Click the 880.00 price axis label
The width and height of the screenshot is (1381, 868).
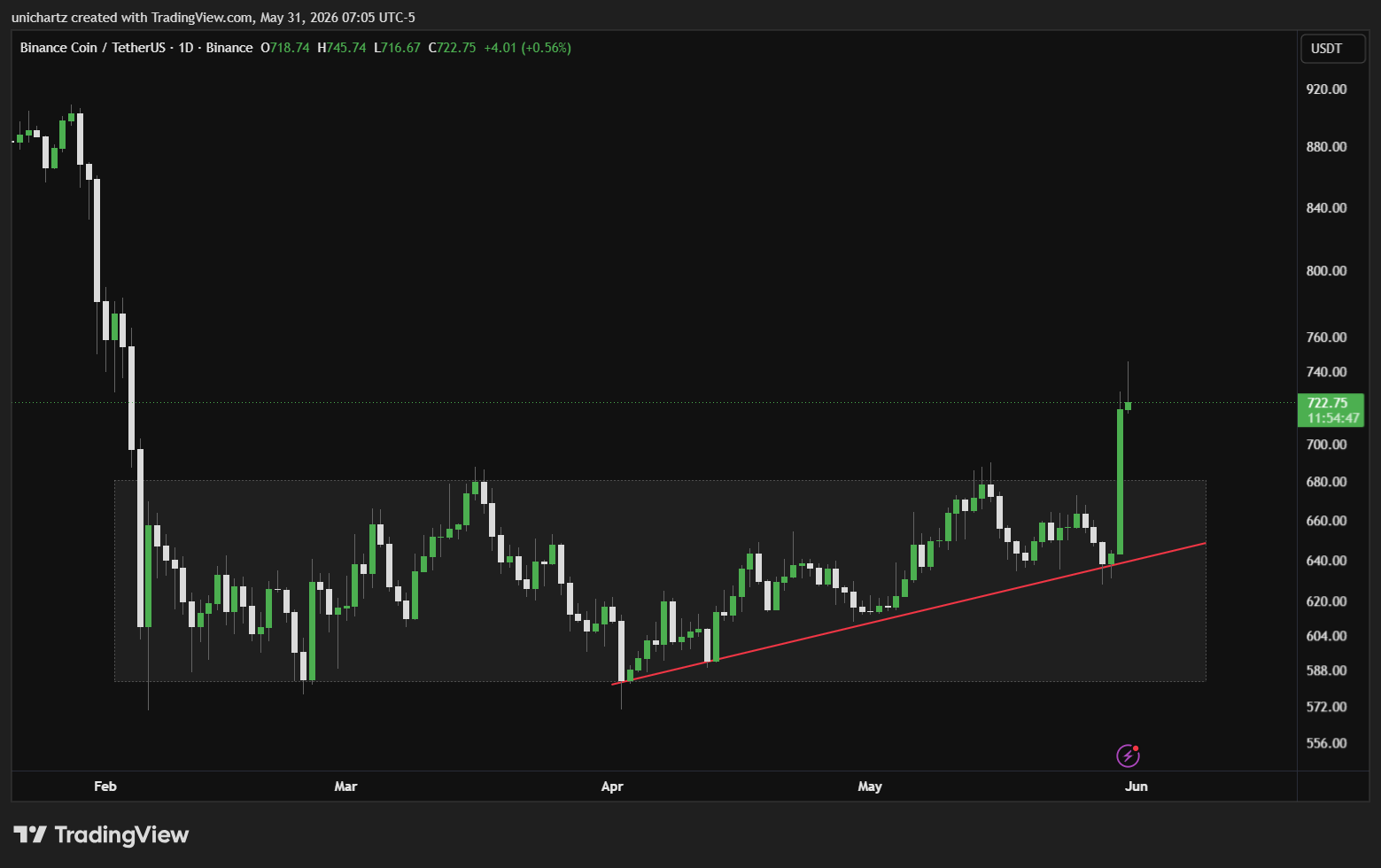[1326, 147]
